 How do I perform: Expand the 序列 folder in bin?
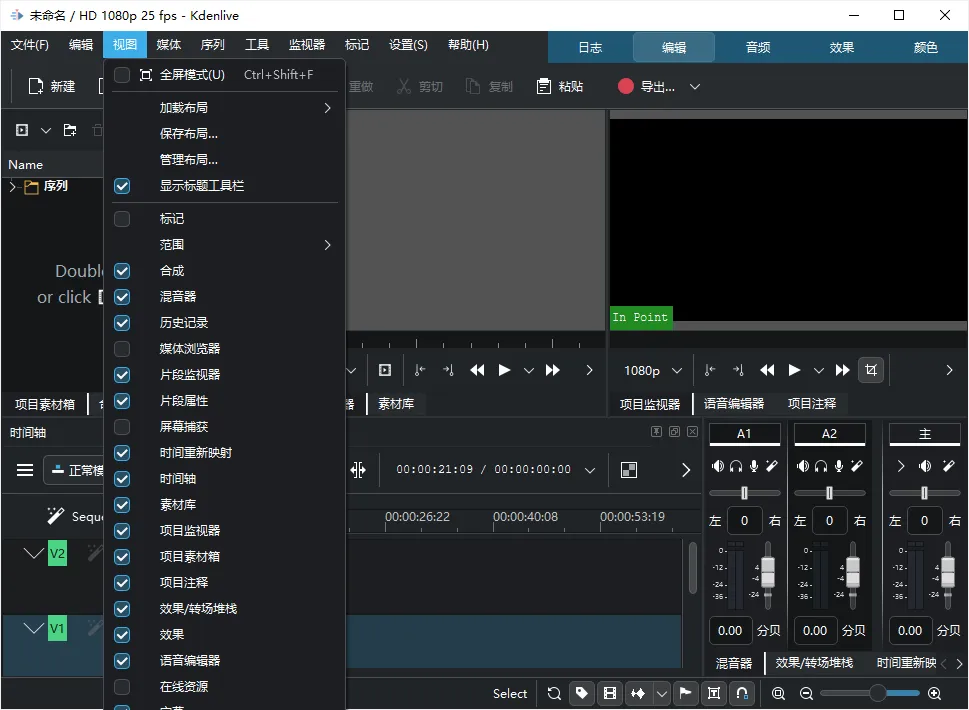tap(12, 186)
